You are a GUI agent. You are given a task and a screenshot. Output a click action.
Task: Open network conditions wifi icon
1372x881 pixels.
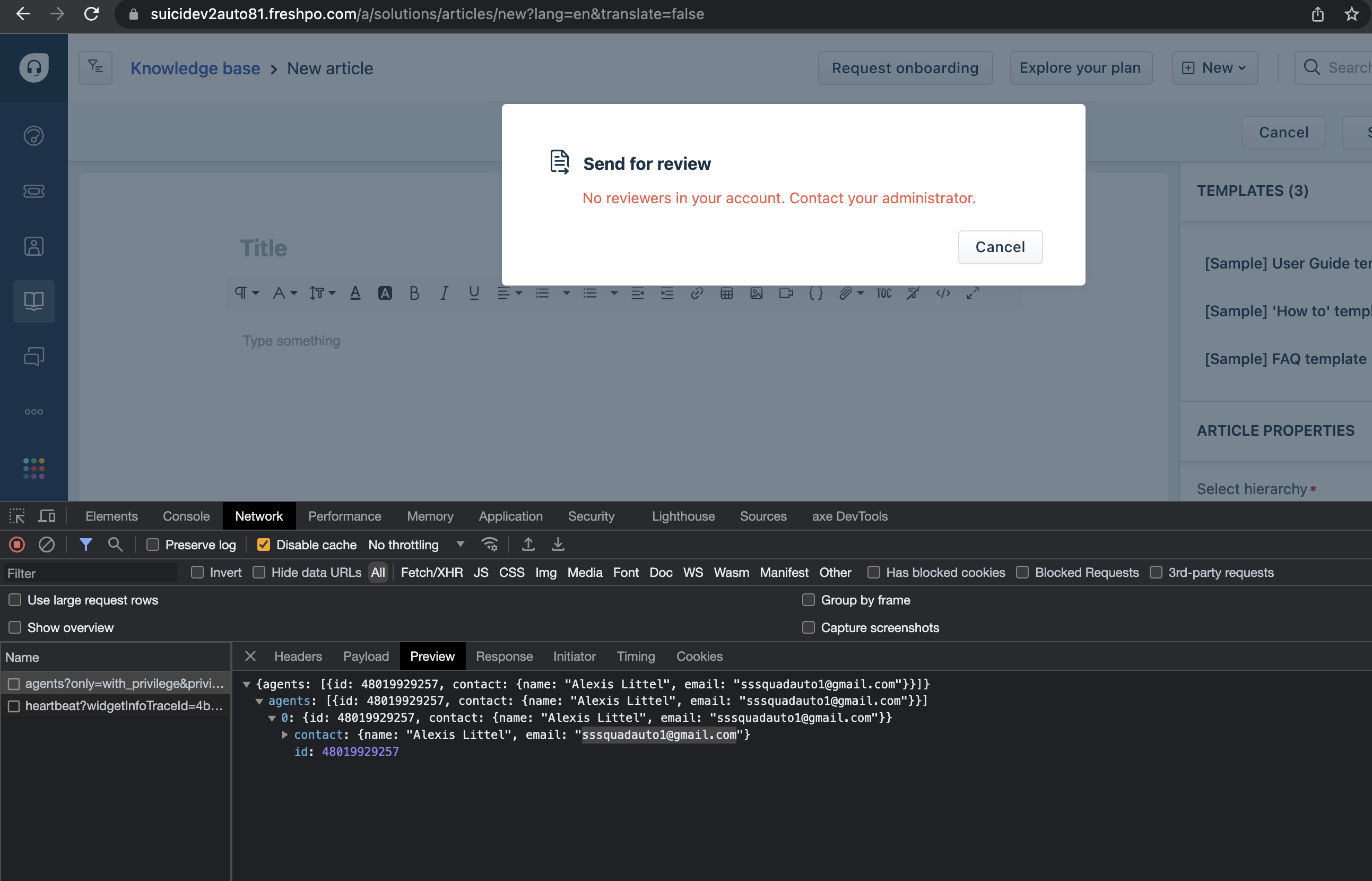tap(490, 545)
